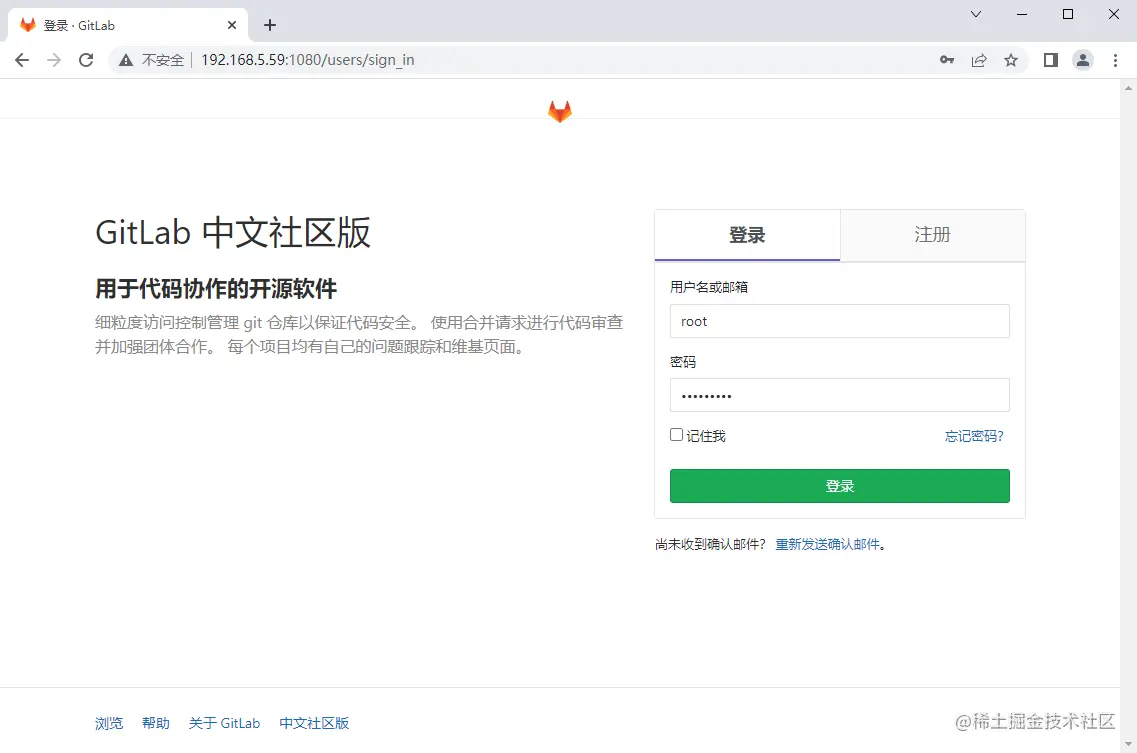This screenshot has width=1137, height=753.
Task: Click the 用户名或邮箱 label
Action: tap(709, 287)
